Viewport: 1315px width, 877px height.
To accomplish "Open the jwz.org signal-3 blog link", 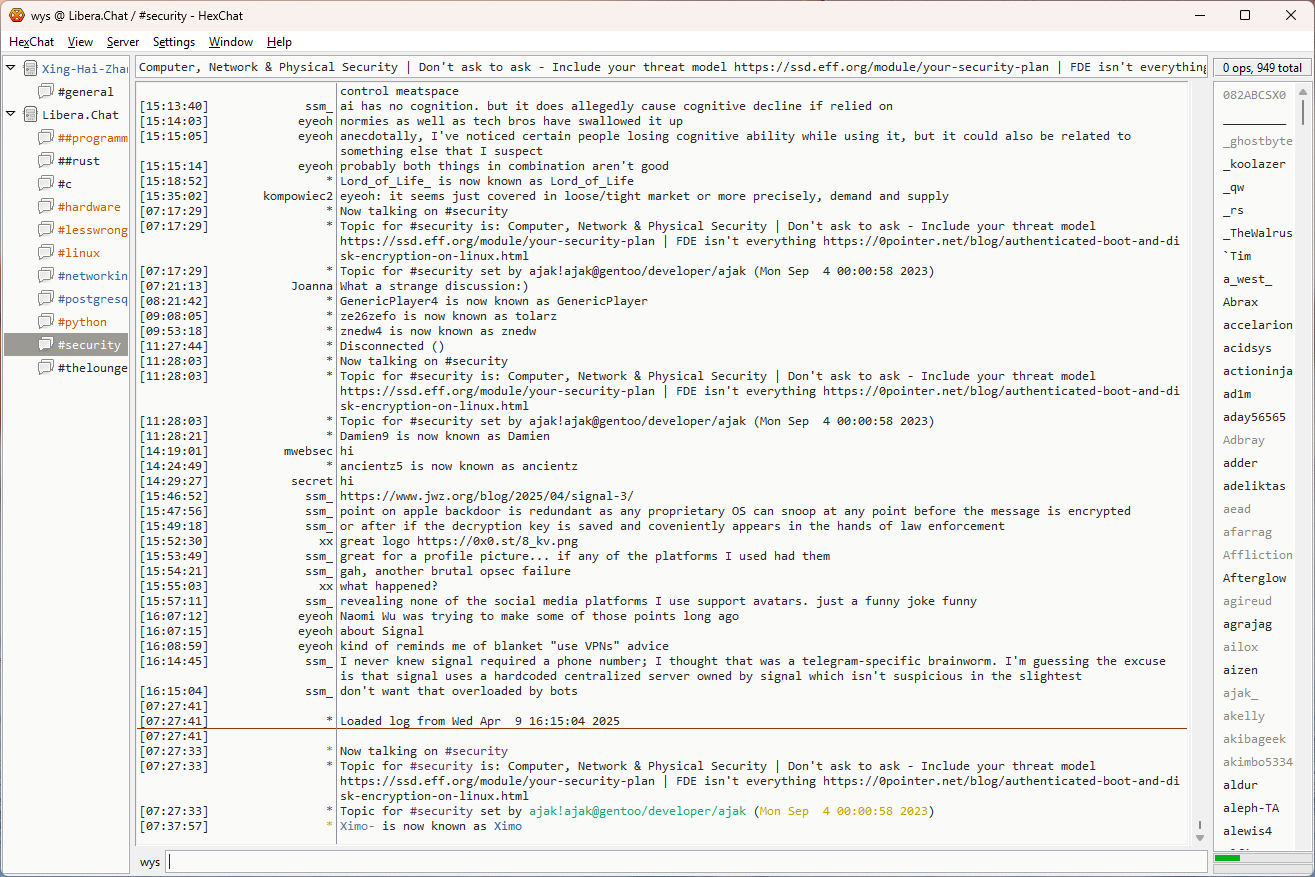I will [x=487, y=496].
